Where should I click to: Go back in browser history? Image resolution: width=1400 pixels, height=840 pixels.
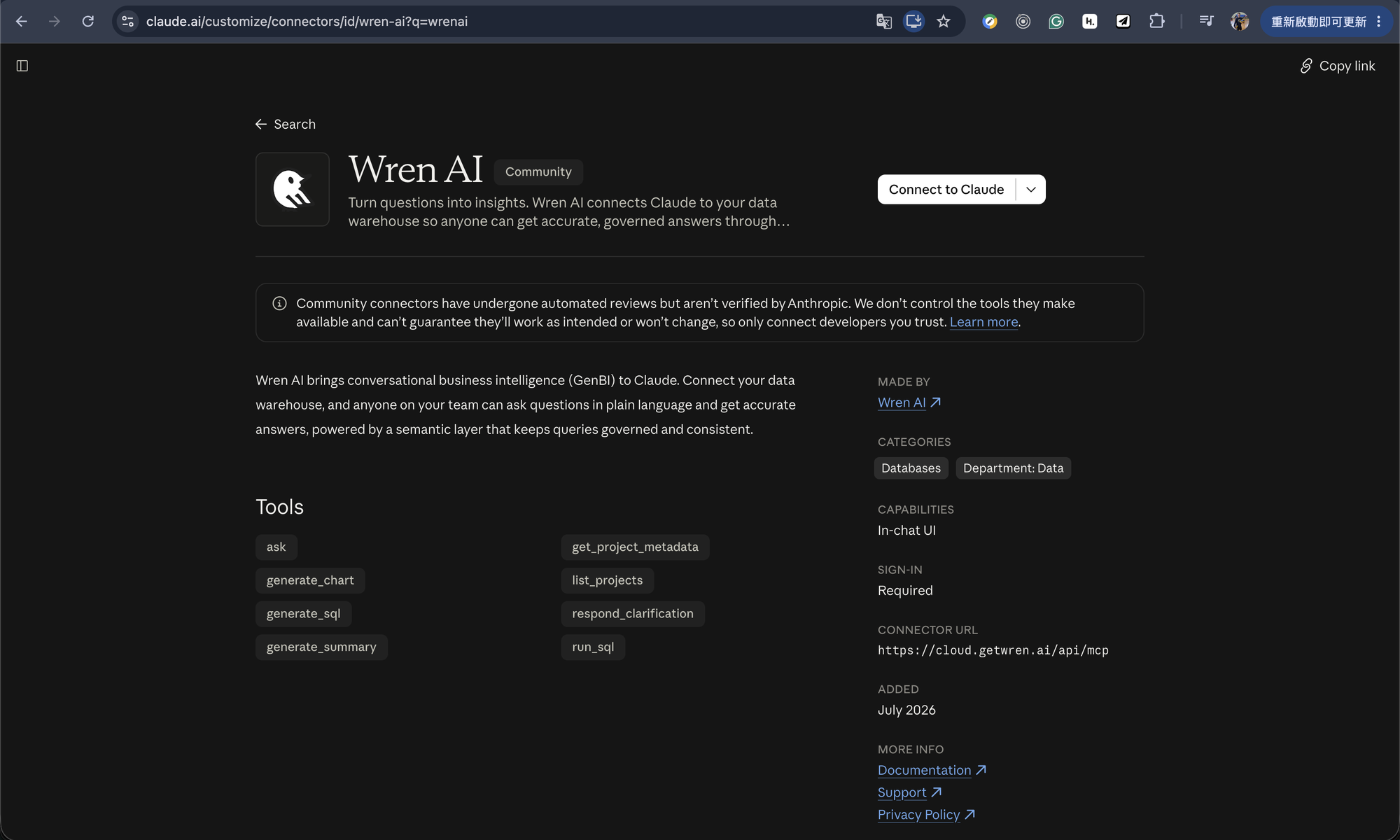point(22,22)
